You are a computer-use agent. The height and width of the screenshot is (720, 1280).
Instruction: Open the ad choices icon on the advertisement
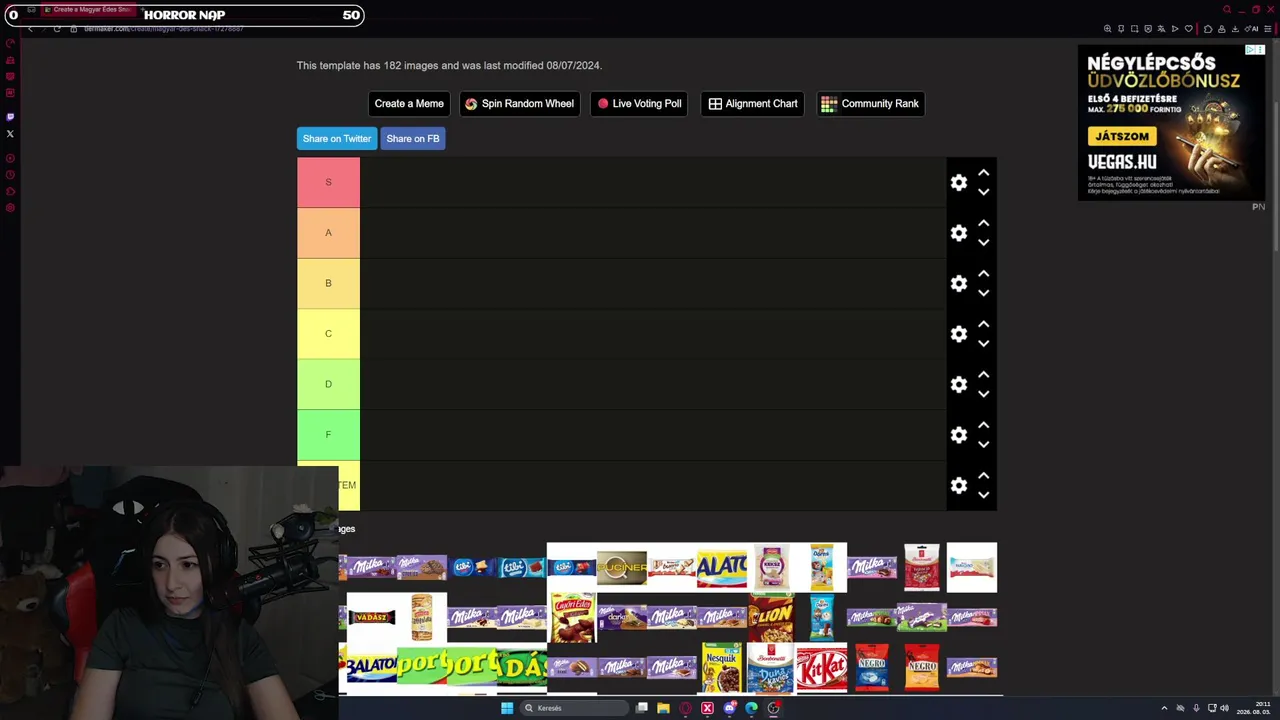[1250, 49]
